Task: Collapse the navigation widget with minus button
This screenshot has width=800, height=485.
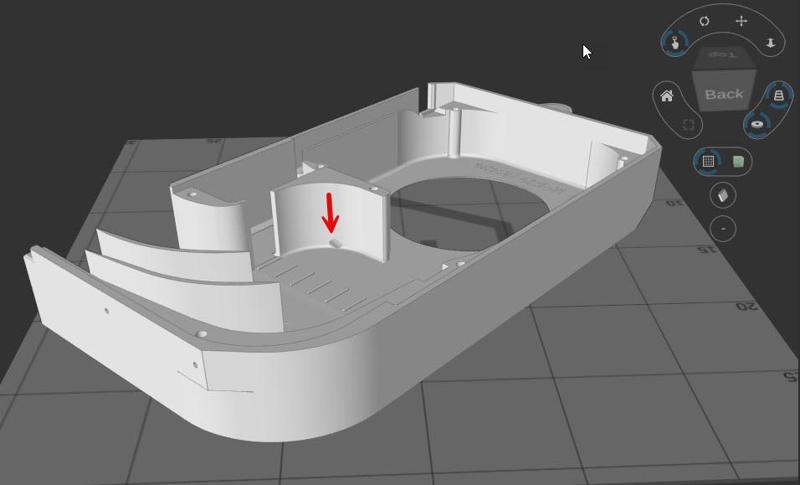Action: pos(723,228)
